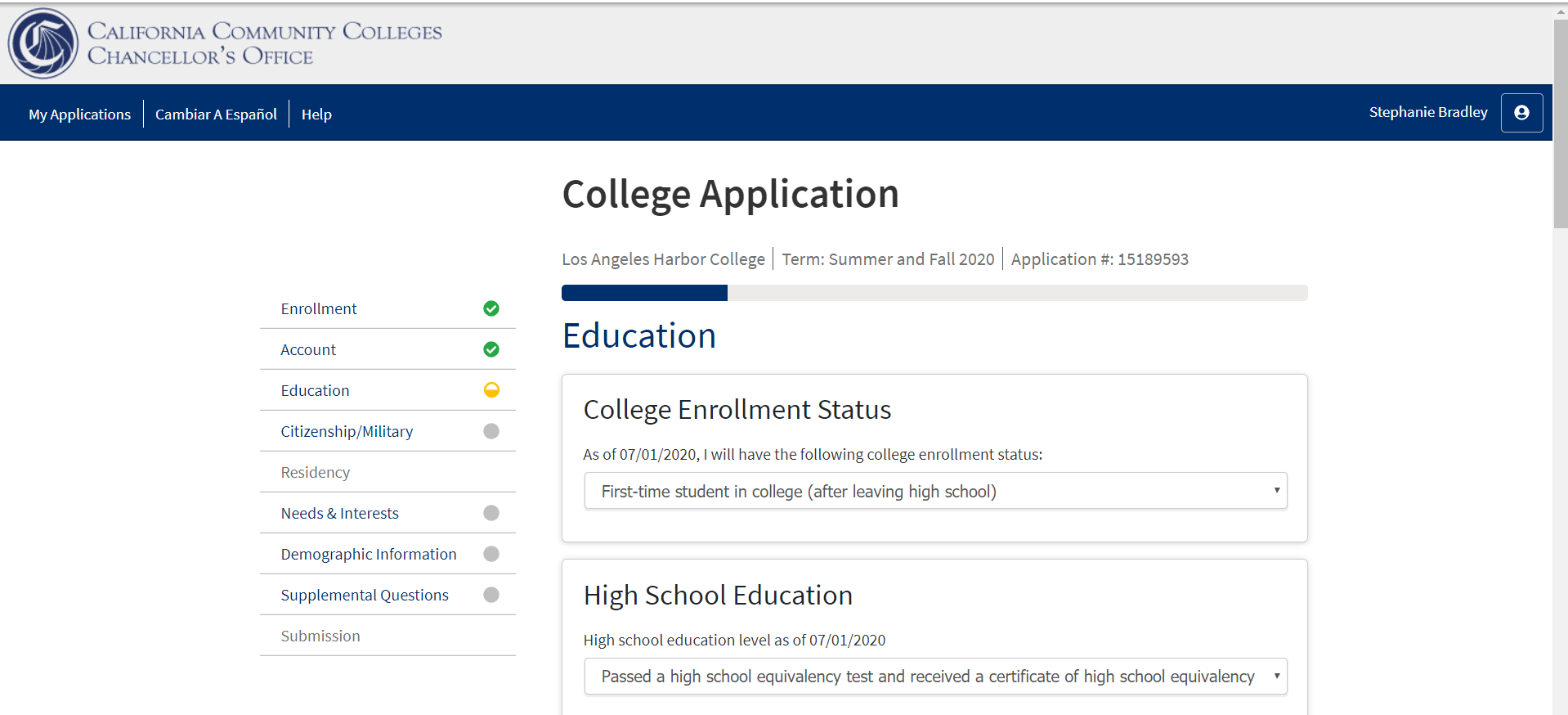Click gray status circle beside Supplemental Questions

491,595
